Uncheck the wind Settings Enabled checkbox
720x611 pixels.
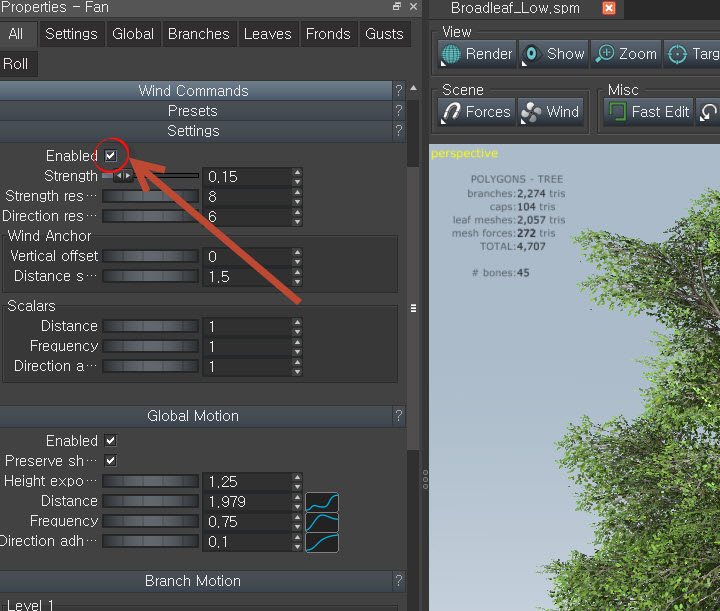111,156
